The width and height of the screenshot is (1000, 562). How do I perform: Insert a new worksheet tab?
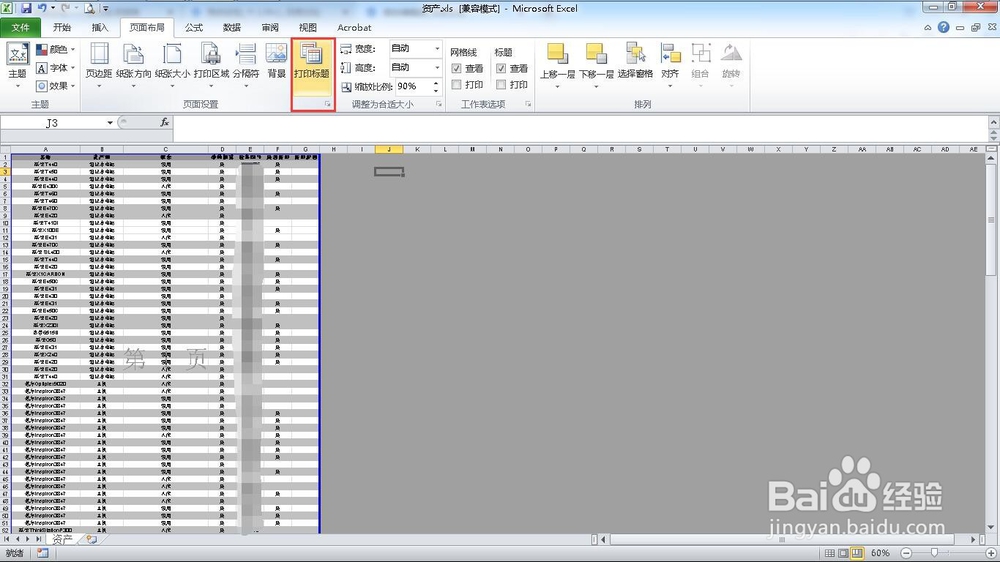92,540
